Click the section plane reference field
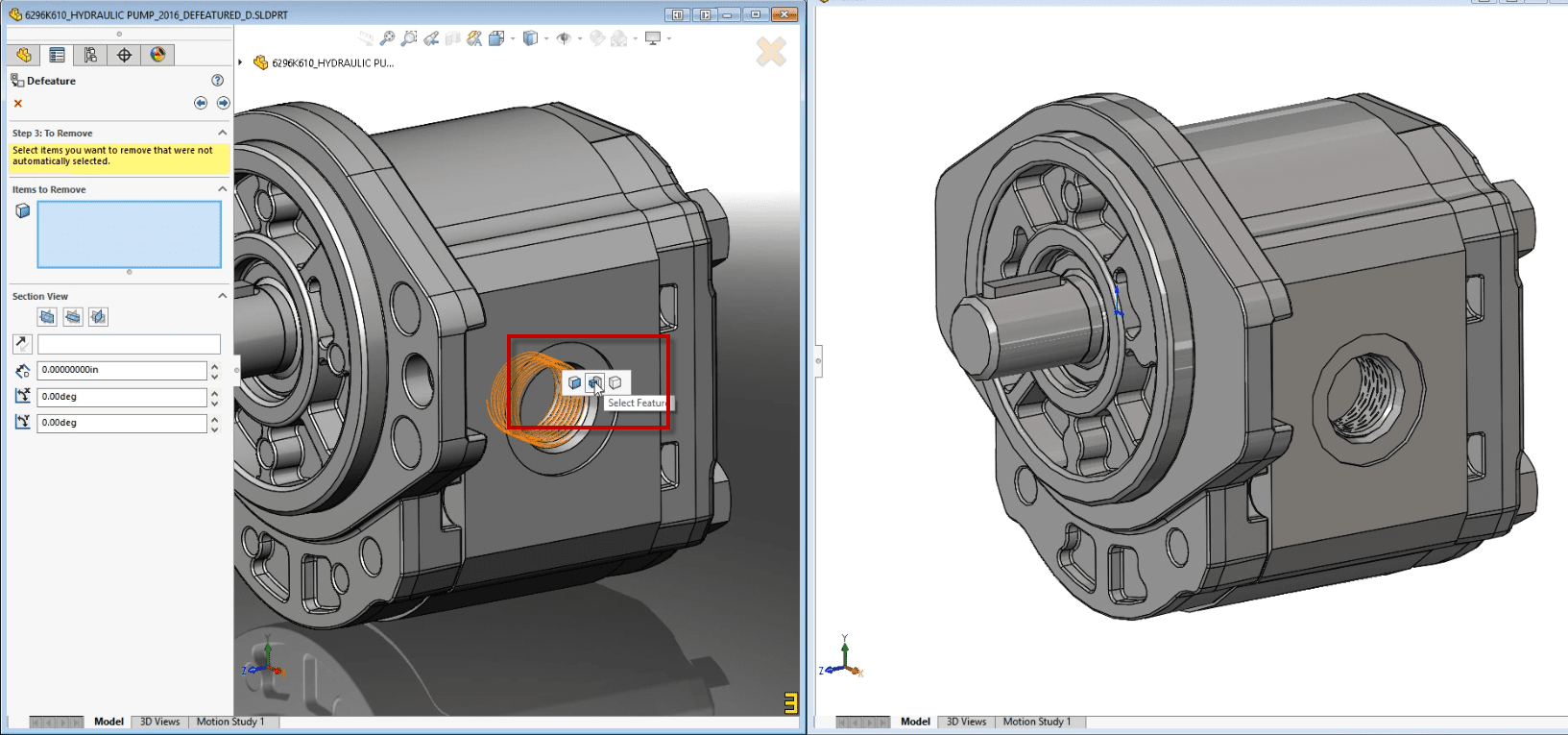Screen dimensions: 1568x735 (129, 343)
